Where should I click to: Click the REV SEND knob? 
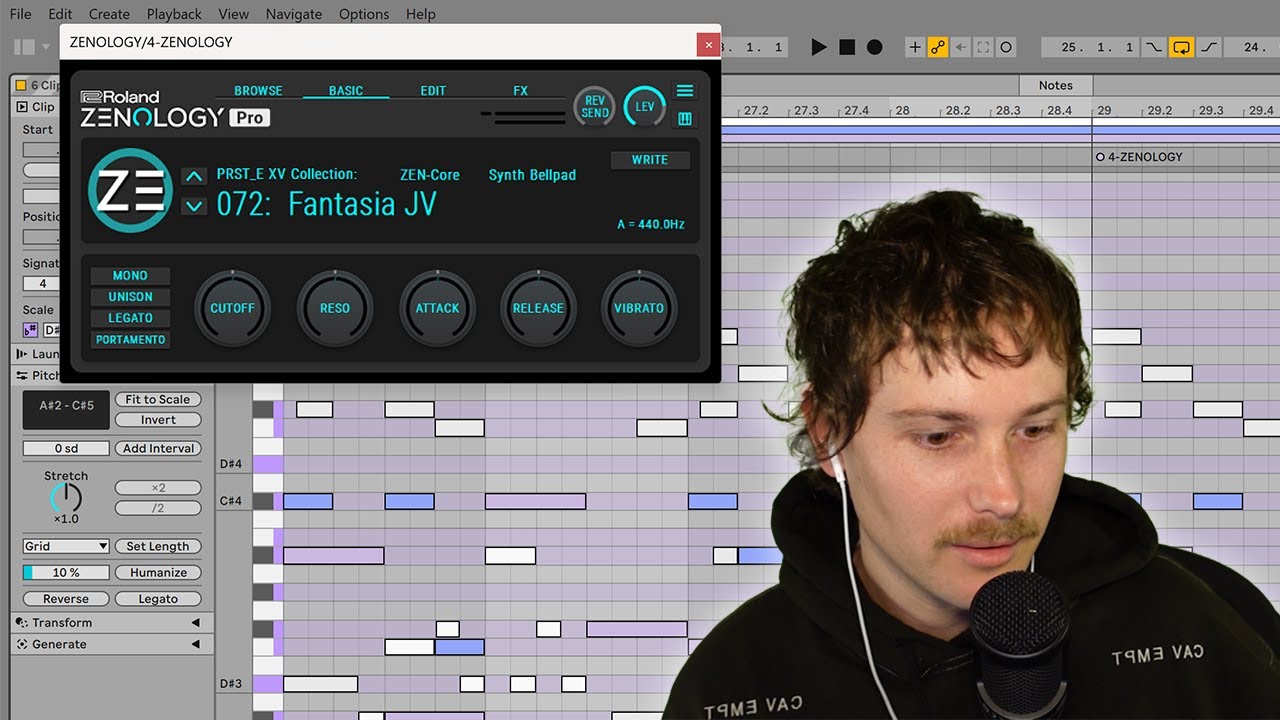(x=594, y=107)
